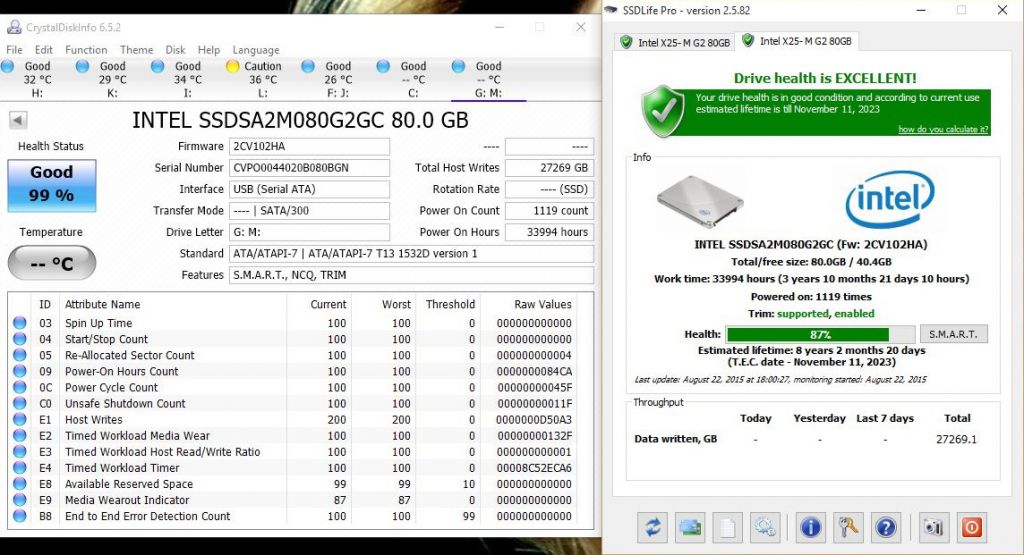Viewport: 1024px width, 555px height.
Task: Click the 87% health progress bar
Action: (820, 334)
